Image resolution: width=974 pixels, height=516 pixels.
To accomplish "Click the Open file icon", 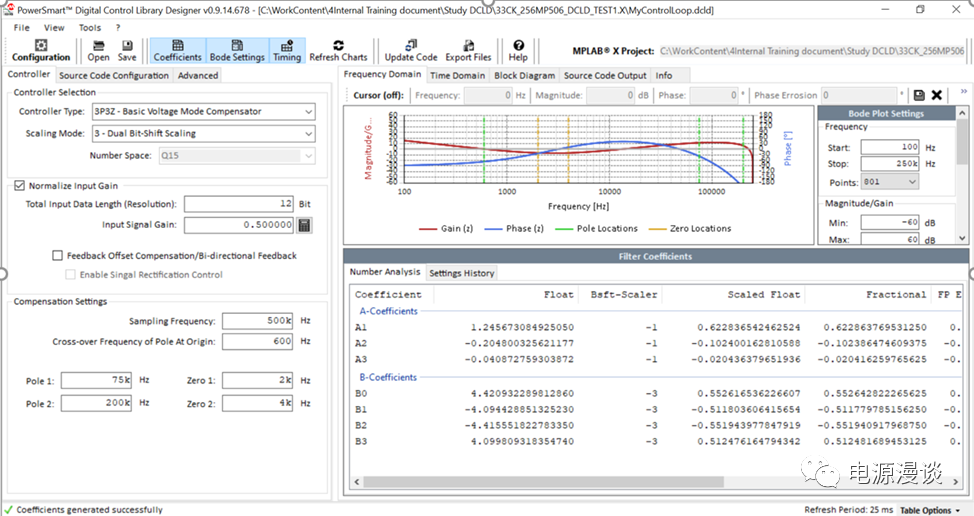I will pyautogui.click(x=98, y=50).
